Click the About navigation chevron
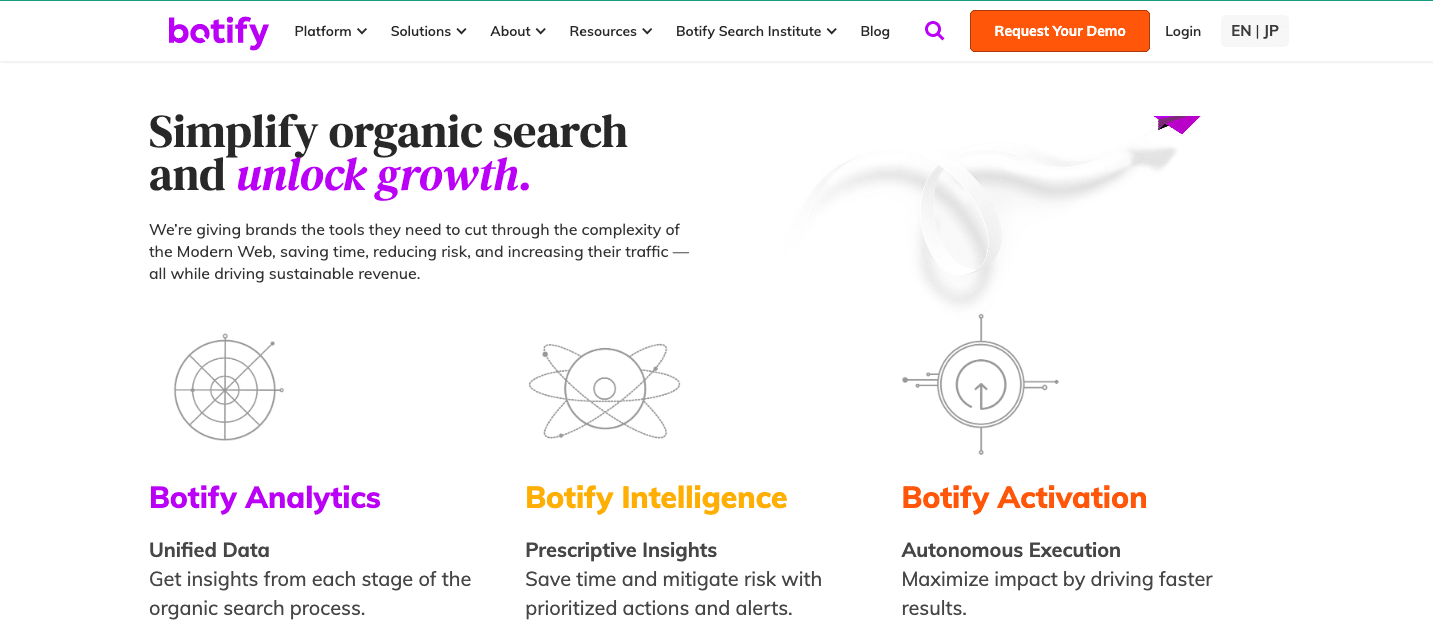The width and height of the screenshot is (1433, 635). point(541,31)
